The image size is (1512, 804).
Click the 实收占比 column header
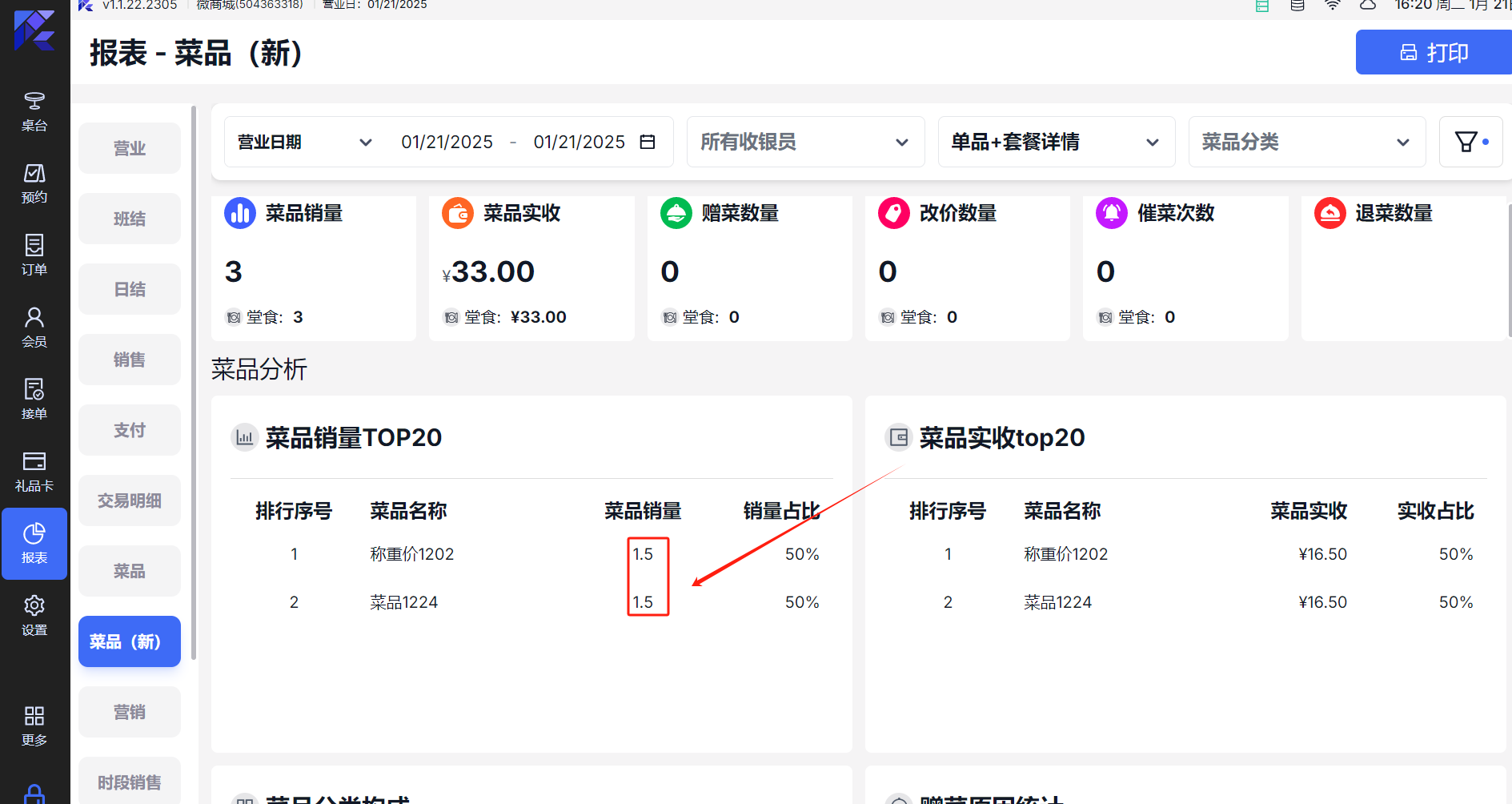tap(1435, 511)
